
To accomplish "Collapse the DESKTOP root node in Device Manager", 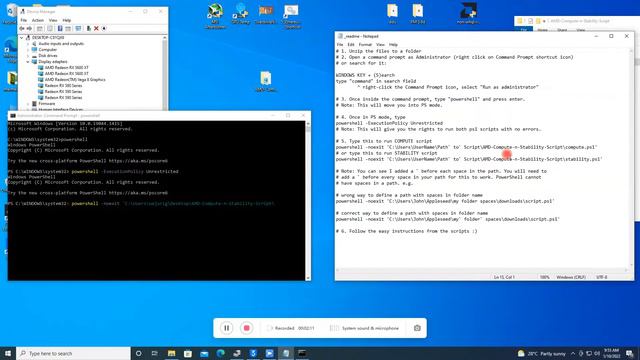I will pos(22,38).
